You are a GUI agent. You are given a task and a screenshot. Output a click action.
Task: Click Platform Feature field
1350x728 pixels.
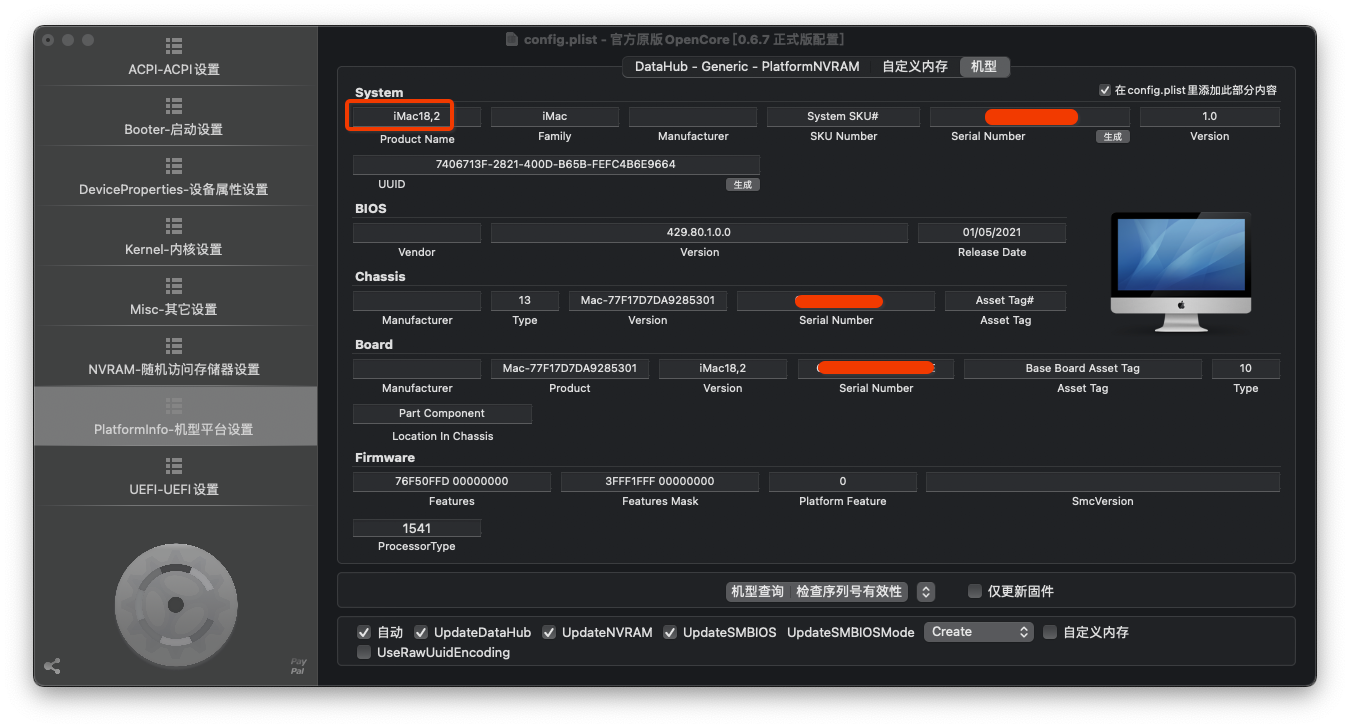pos(843,481)
